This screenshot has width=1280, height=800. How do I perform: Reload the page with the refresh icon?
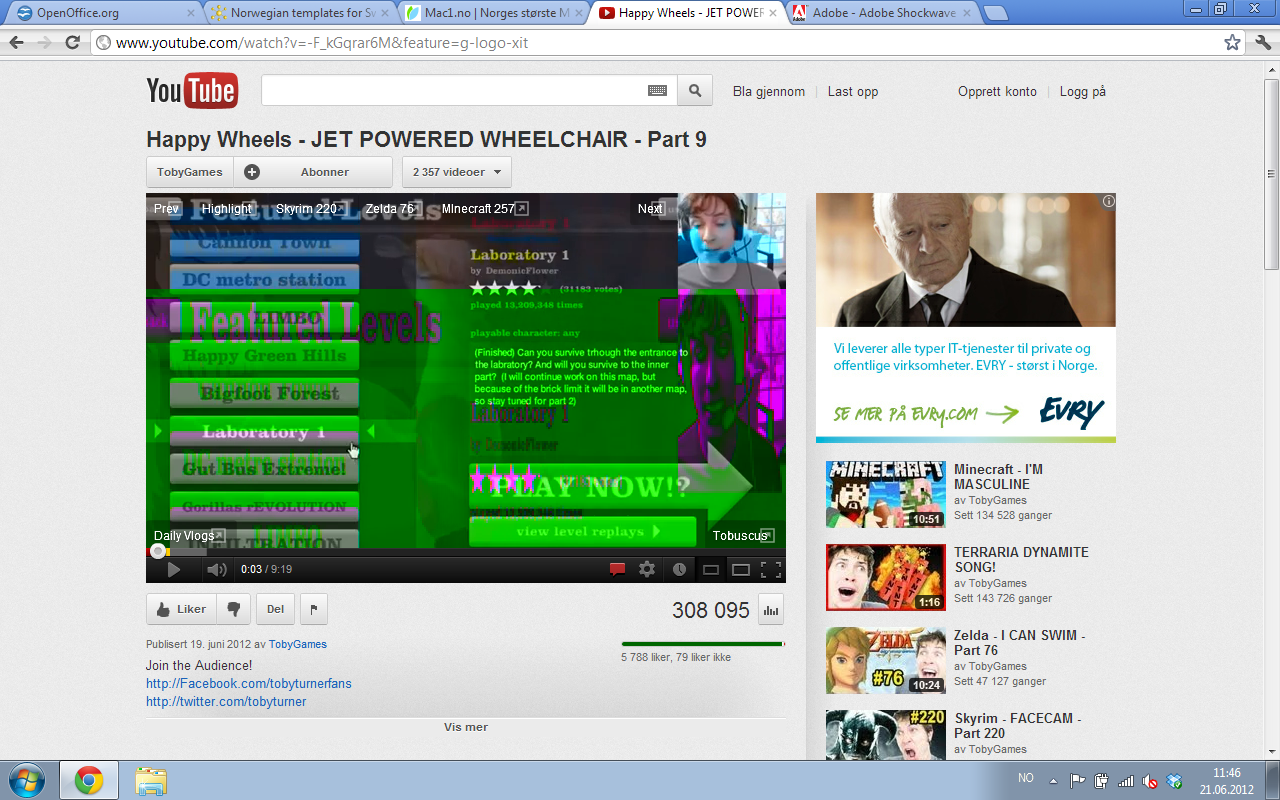tap(72, 43)
